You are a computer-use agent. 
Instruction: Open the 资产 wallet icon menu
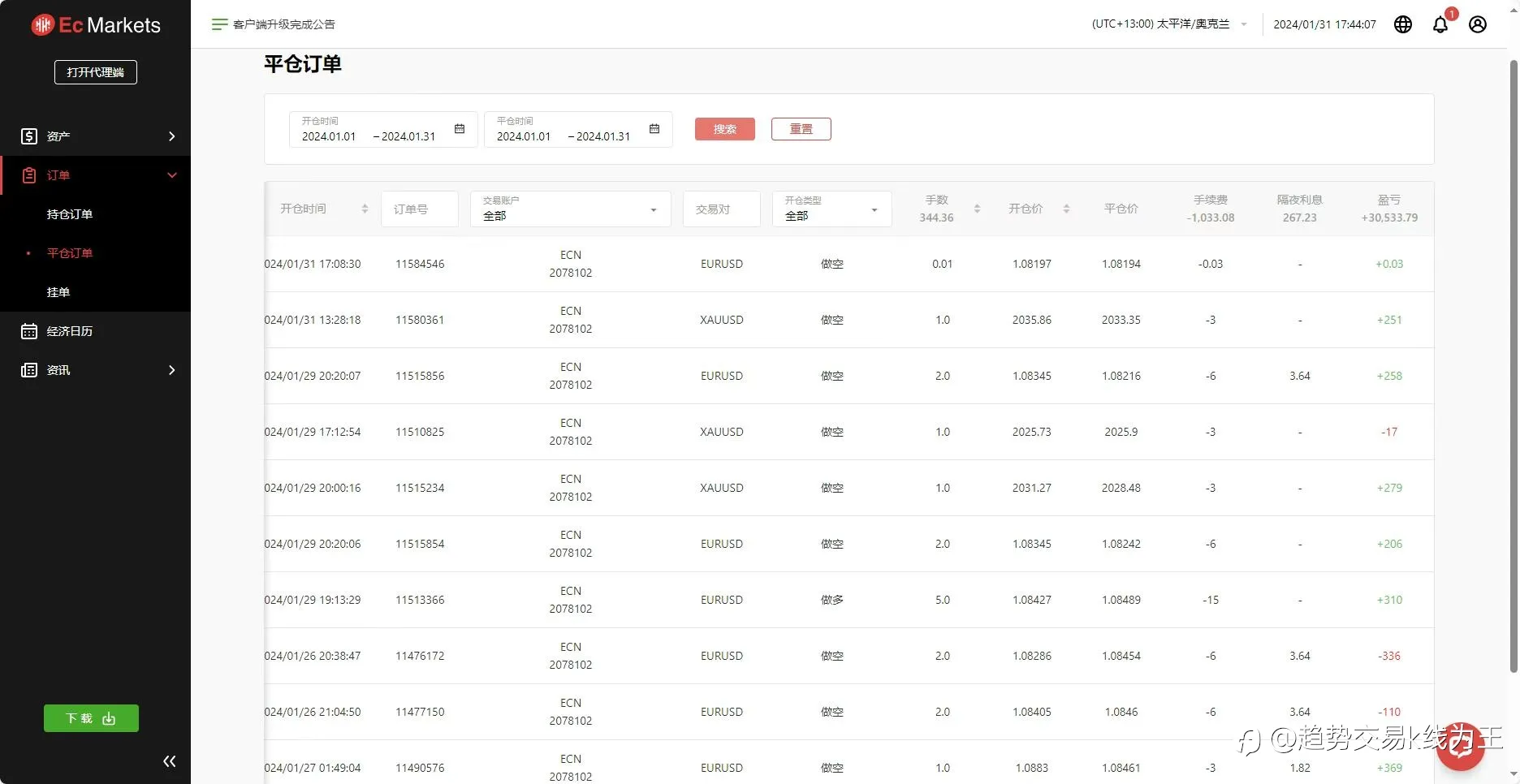[x=29, y=136]
